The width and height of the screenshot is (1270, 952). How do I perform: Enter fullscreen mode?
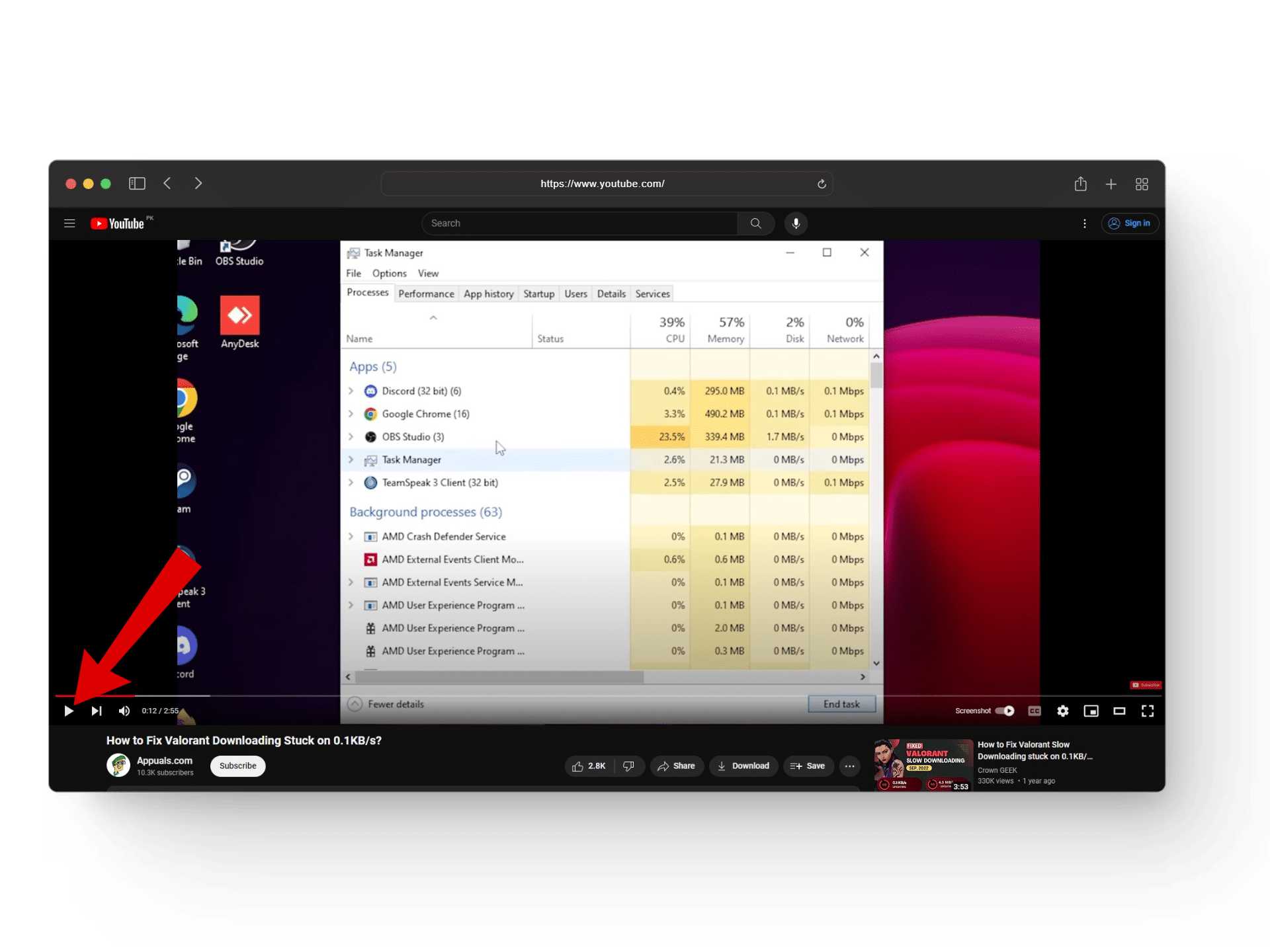(1148, 711)
